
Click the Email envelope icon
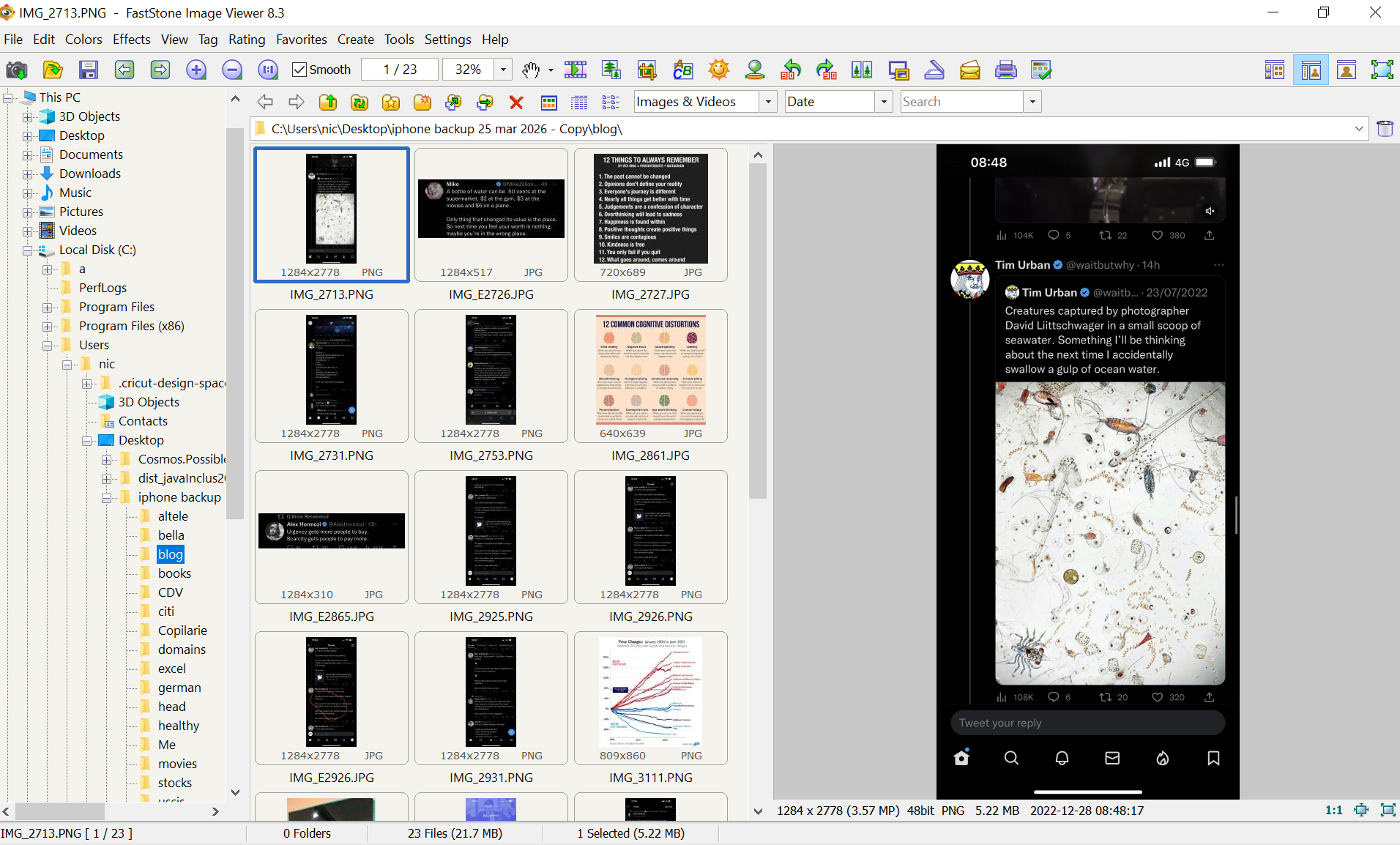pos(970,70)
